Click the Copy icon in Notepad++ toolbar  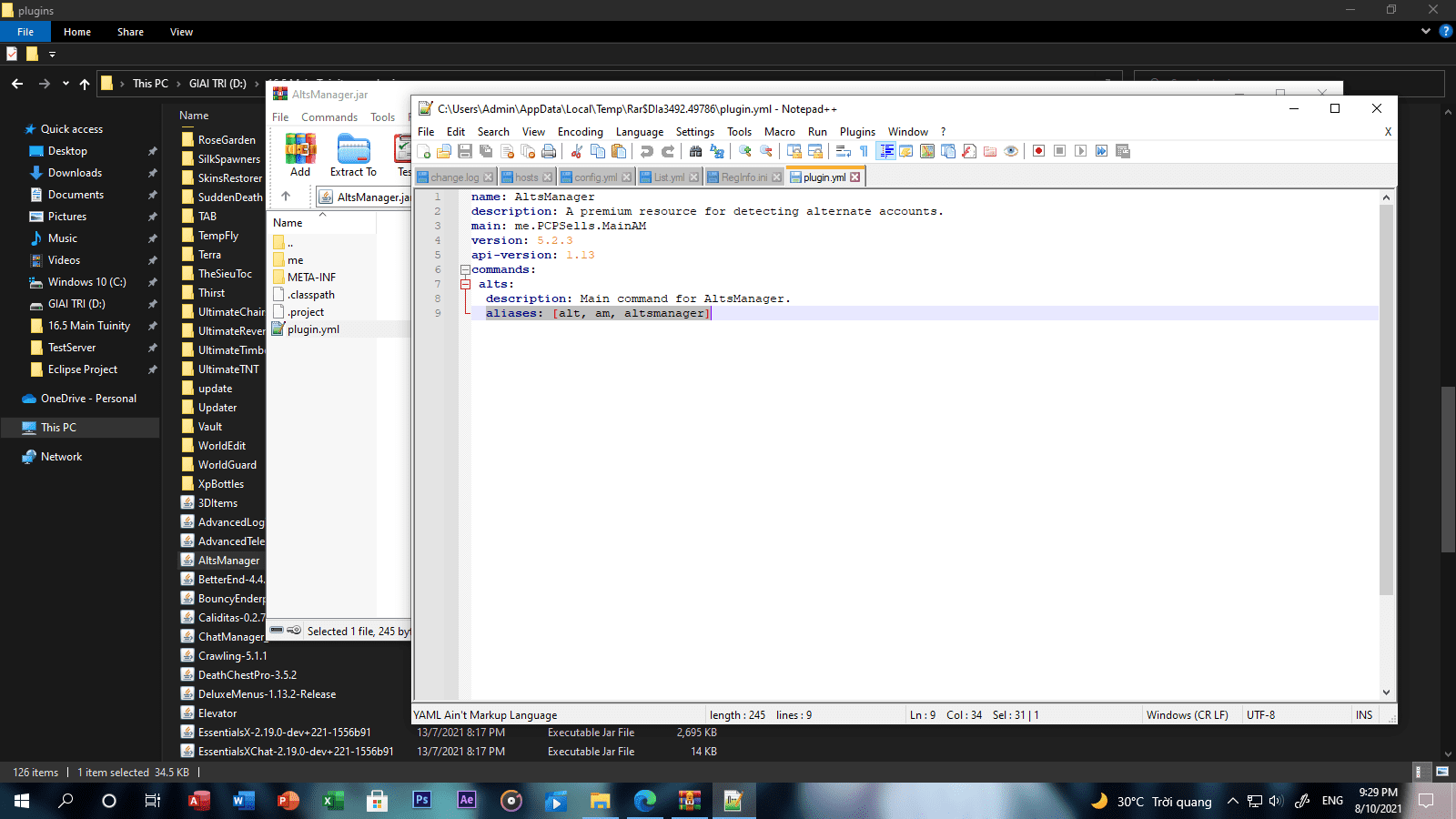pos(598,151)
